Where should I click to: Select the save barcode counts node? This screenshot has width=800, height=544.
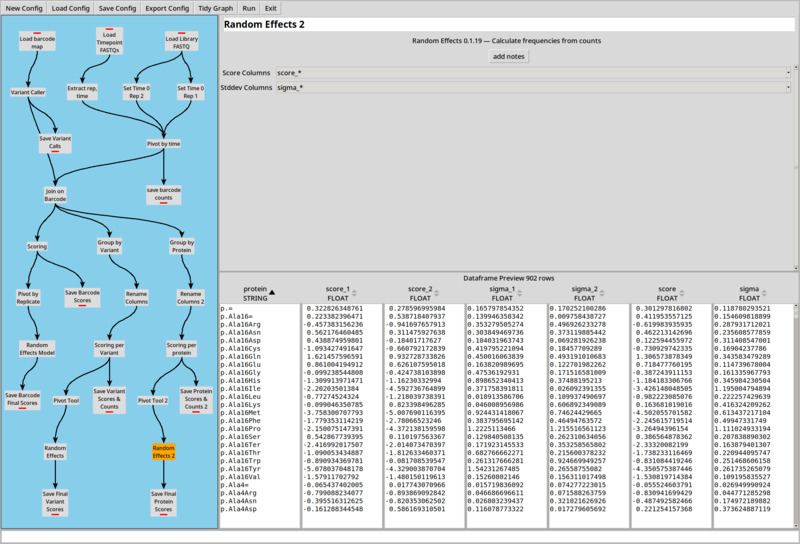pyautogui.click(x=163, y=194)
